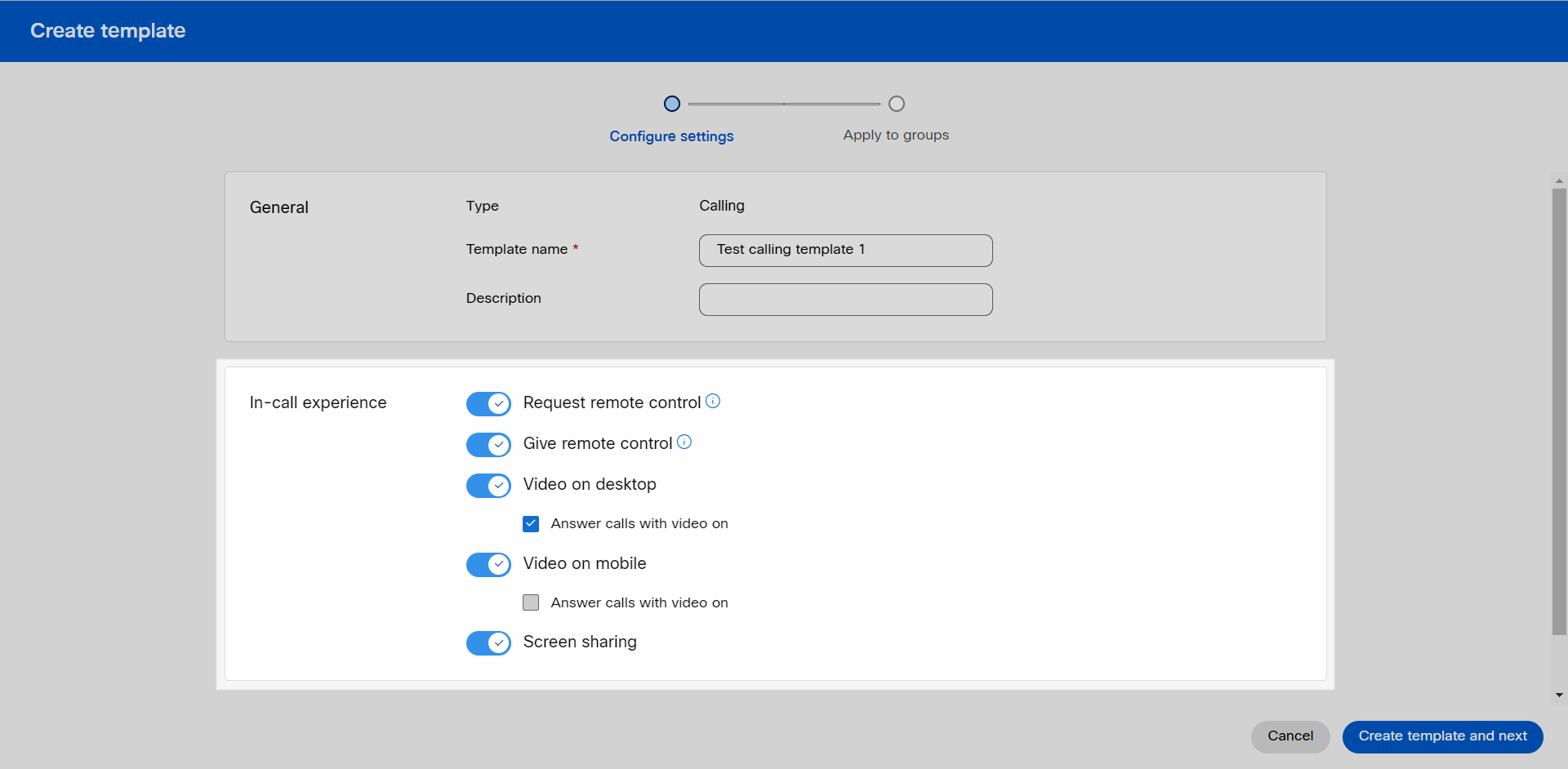
Task: Click the 'Template name' field label
Action: [517, 249]
